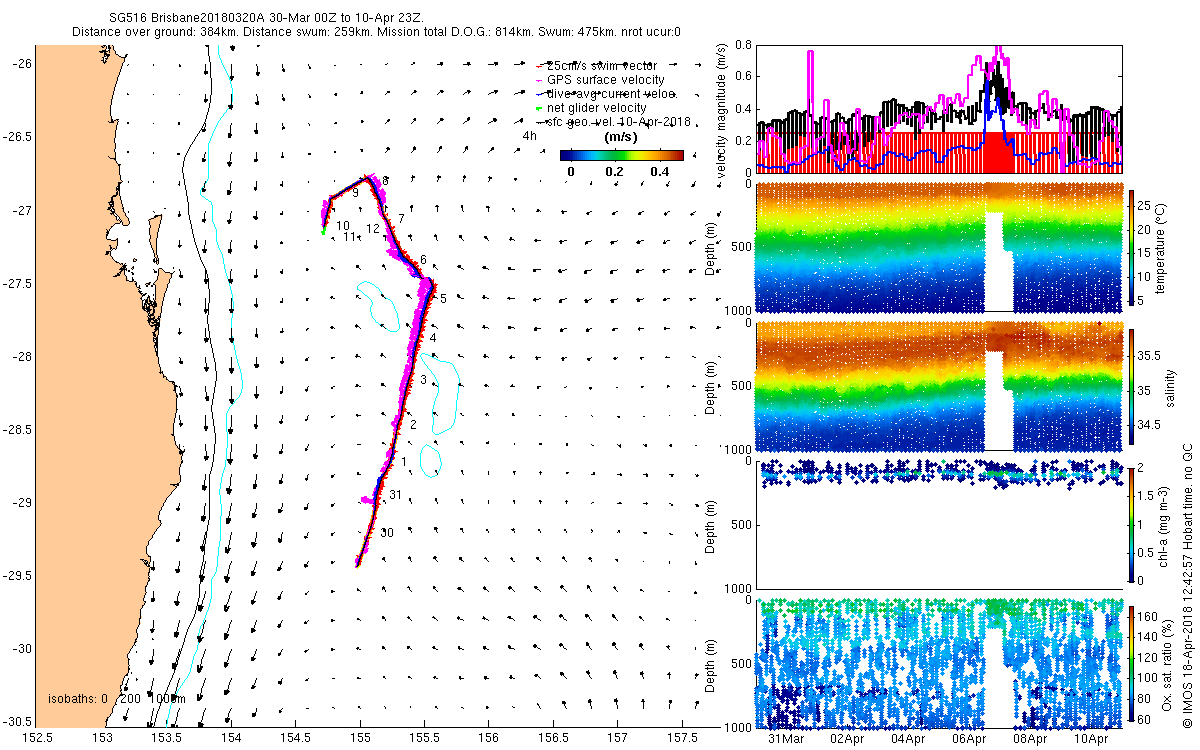Image resolution: width=1200 pixels, height=750 pixels.
Task: Click the 'isobaths: 0 200 000m' label
Action: pos(118,698)
